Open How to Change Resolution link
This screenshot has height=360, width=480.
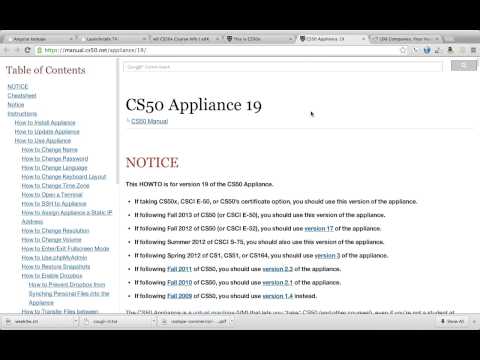pos(56,231)
